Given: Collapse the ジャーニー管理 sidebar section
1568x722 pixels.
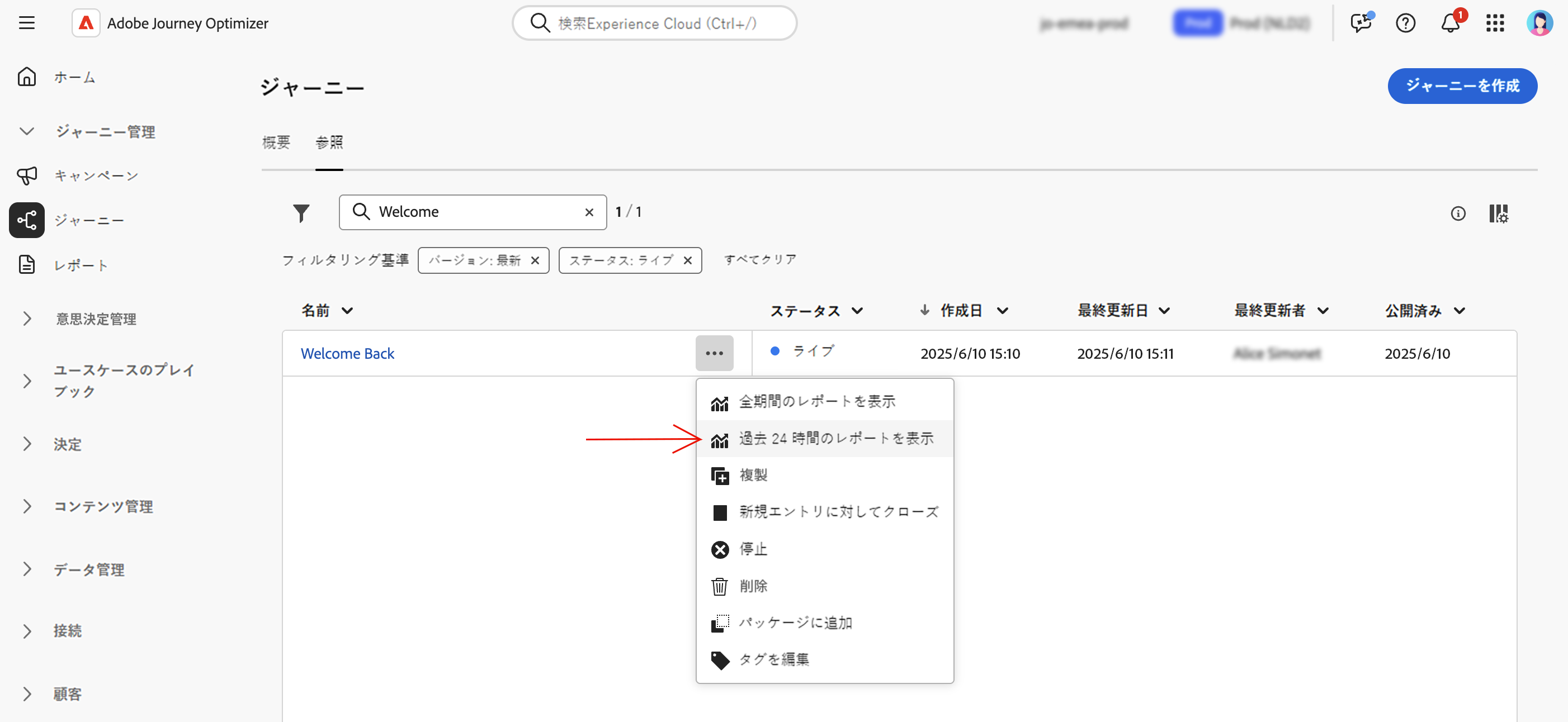Looking at the screenshot, I should (x=27, y=131).
